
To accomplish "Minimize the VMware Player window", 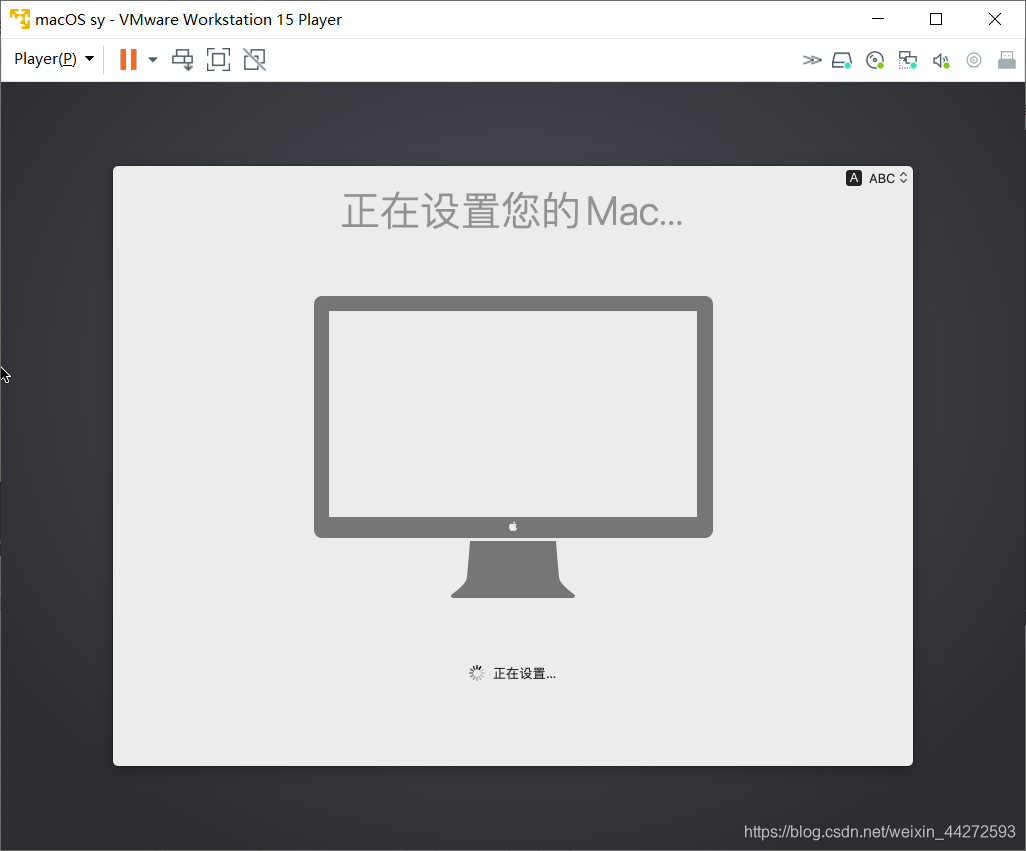I will point(878,19).
